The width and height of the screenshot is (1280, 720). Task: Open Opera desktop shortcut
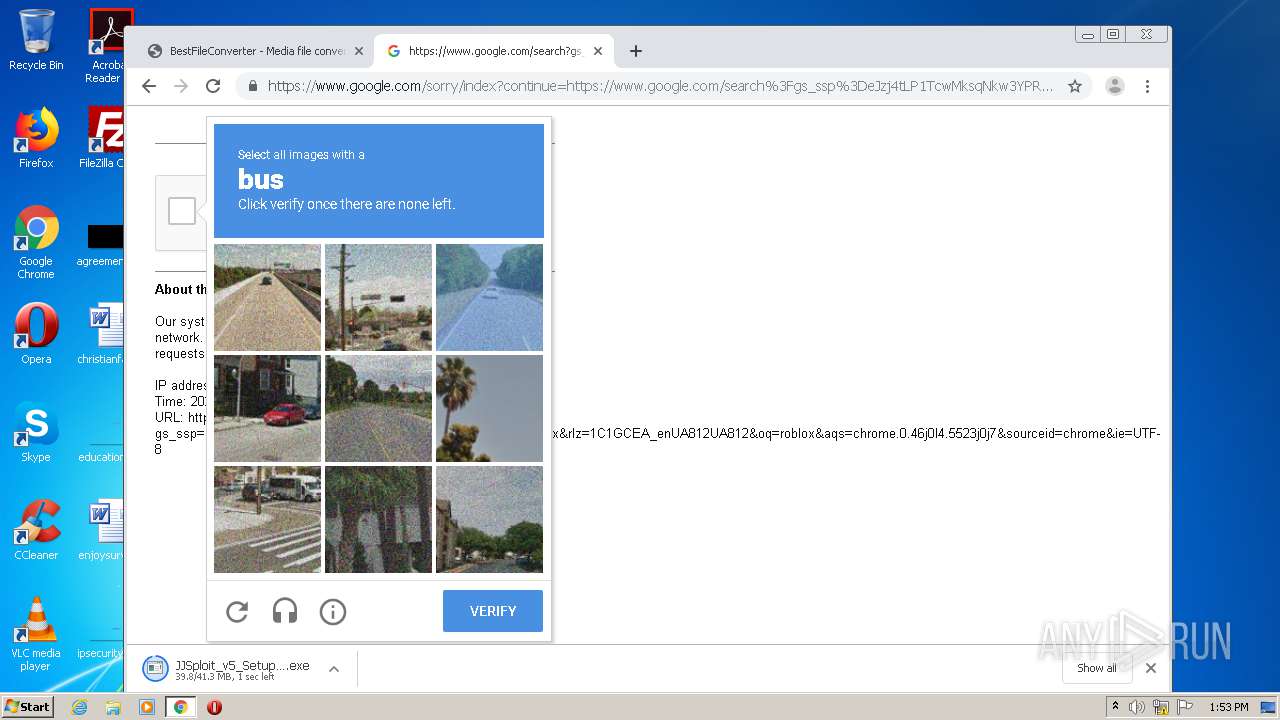pos(36,334)
